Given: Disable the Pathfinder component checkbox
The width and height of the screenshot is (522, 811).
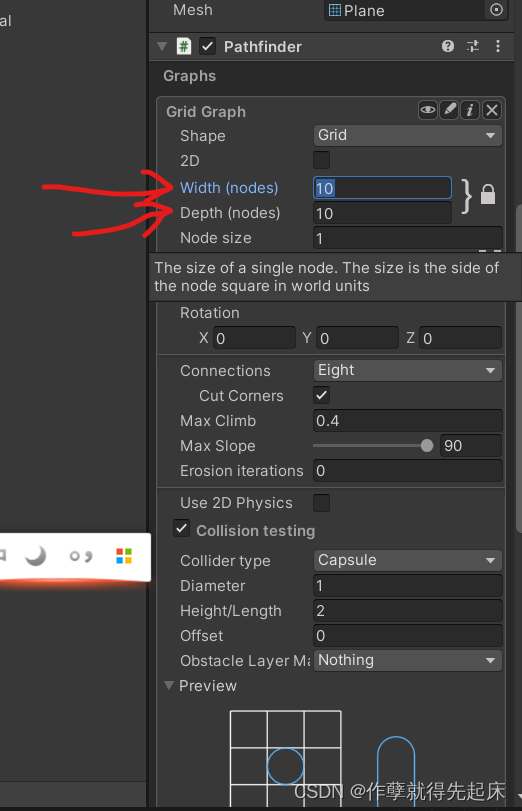Looking at the screenshot, I should click(207, 47).
